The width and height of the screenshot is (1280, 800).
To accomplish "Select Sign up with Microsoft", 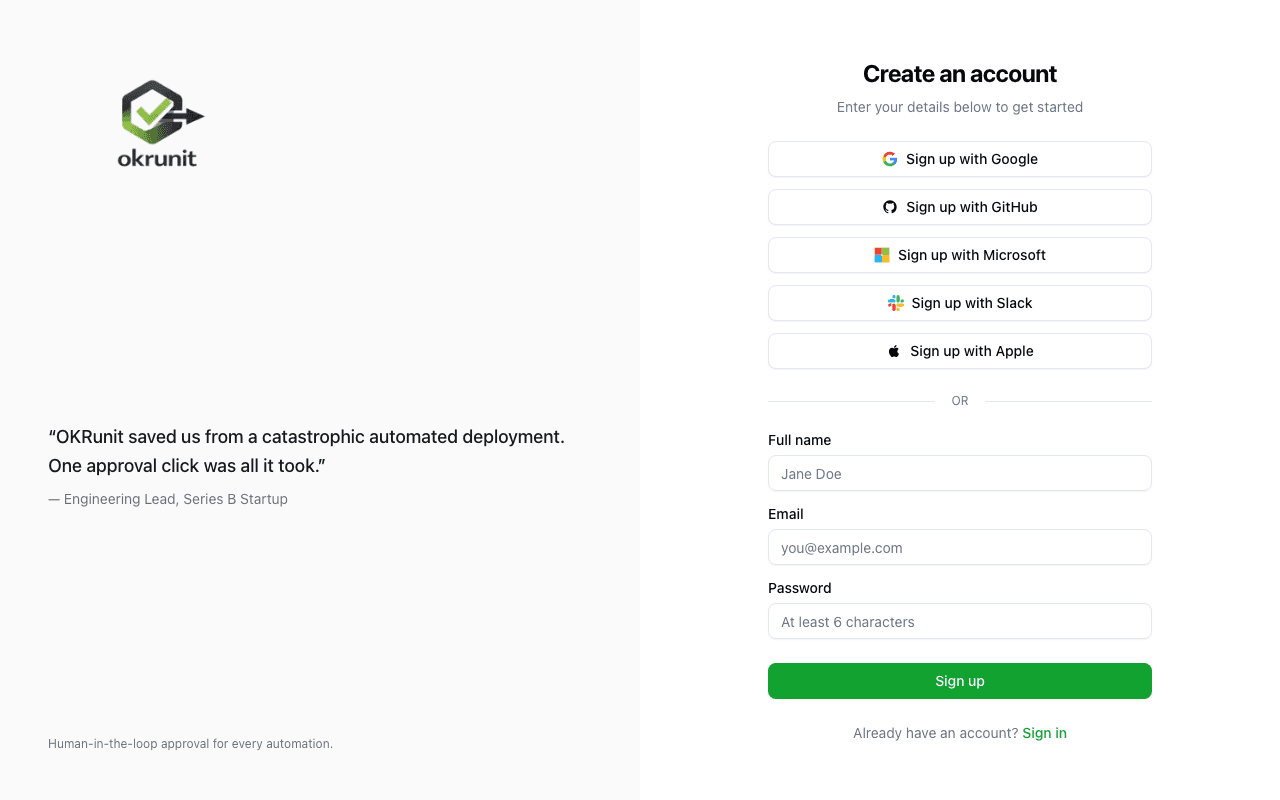I will point(960,255).
